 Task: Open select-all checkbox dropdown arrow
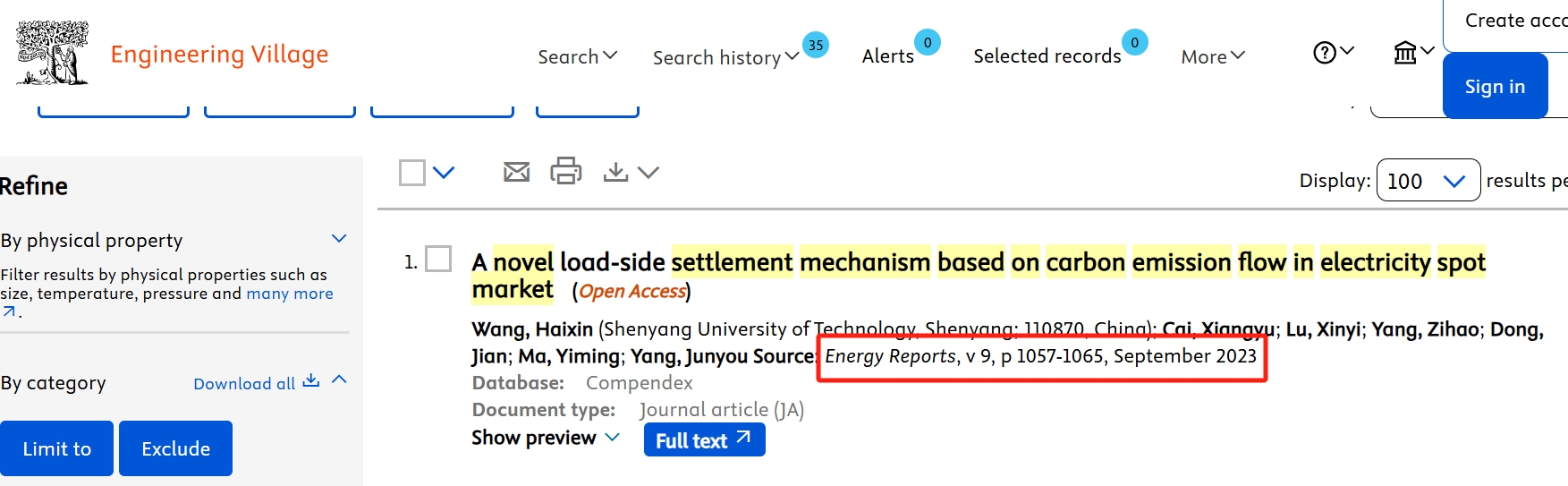[444, 172]
